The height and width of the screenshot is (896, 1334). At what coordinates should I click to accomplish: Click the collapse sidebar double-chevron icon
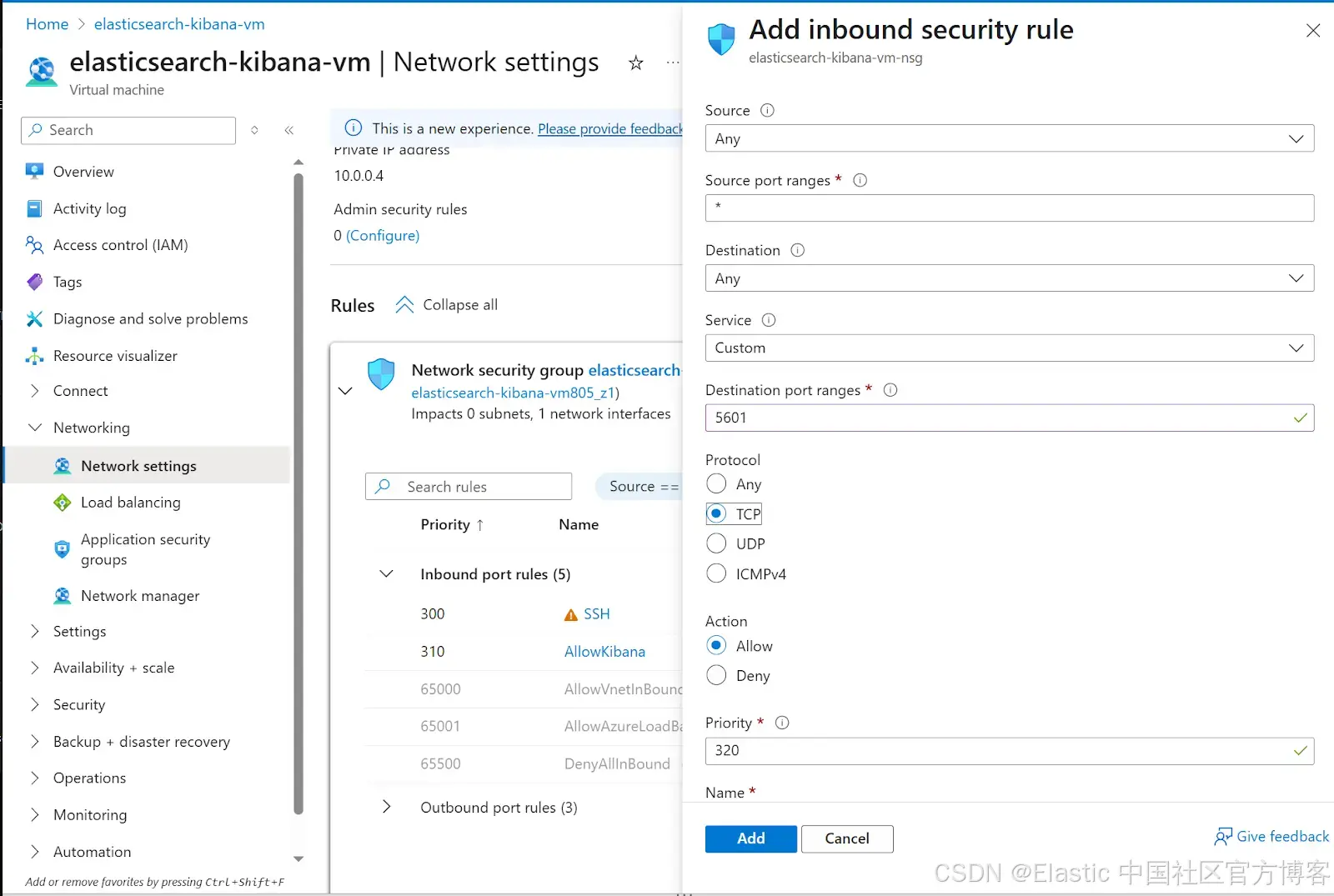(289, 130)
